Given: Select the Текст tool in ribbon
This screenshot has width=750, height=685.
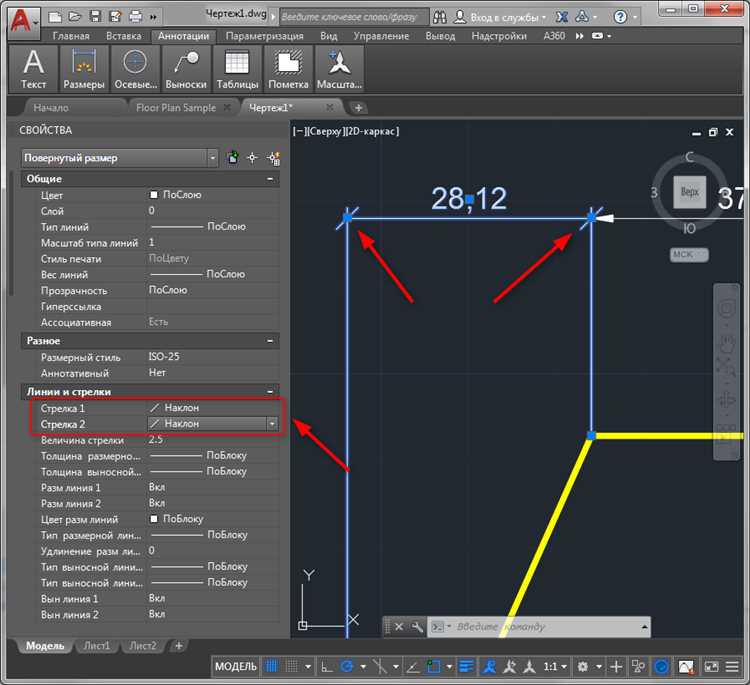Looking at the screenshot, I should pos(33,69).
